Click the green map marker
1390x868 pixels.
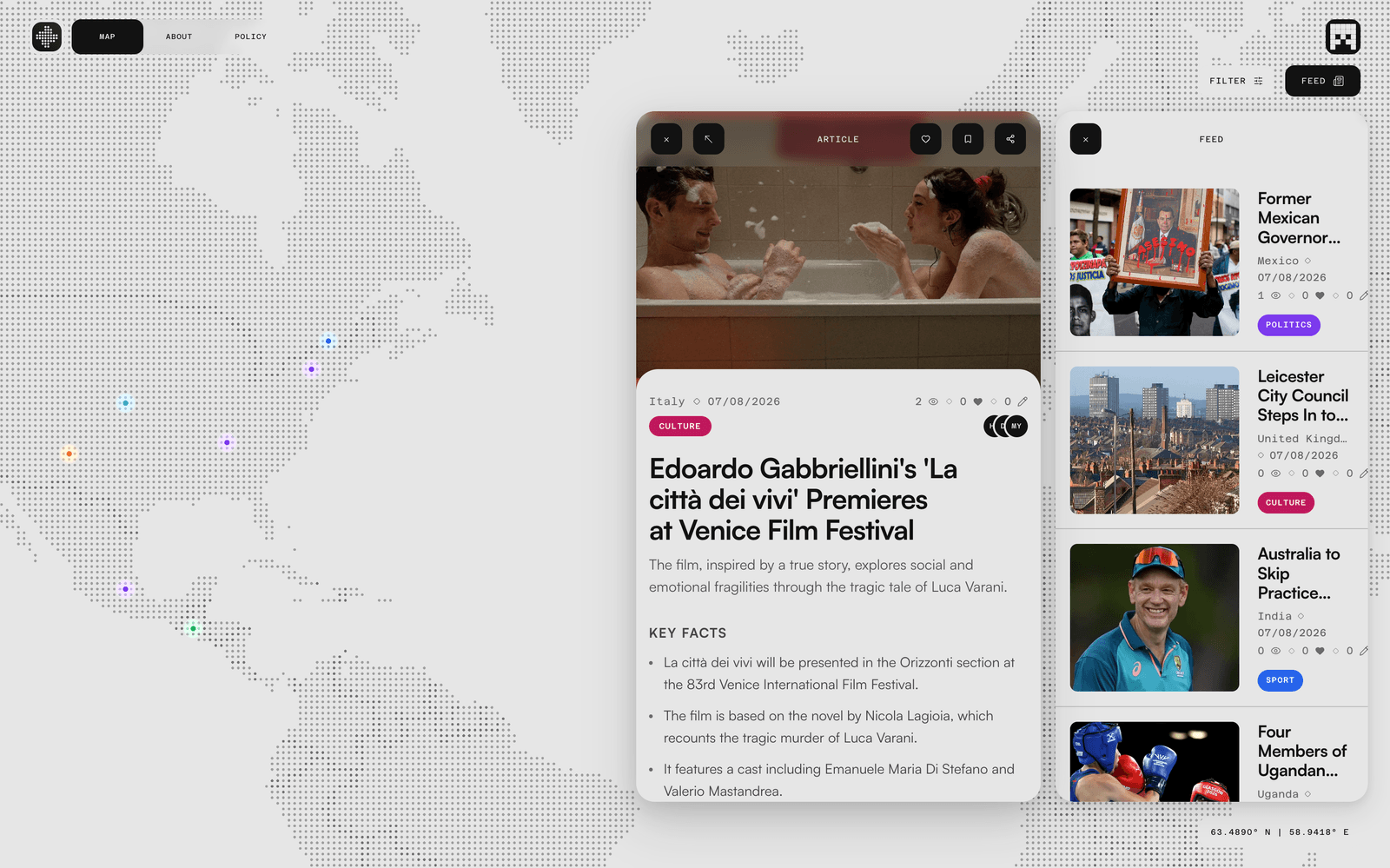[x=193, y=628]
